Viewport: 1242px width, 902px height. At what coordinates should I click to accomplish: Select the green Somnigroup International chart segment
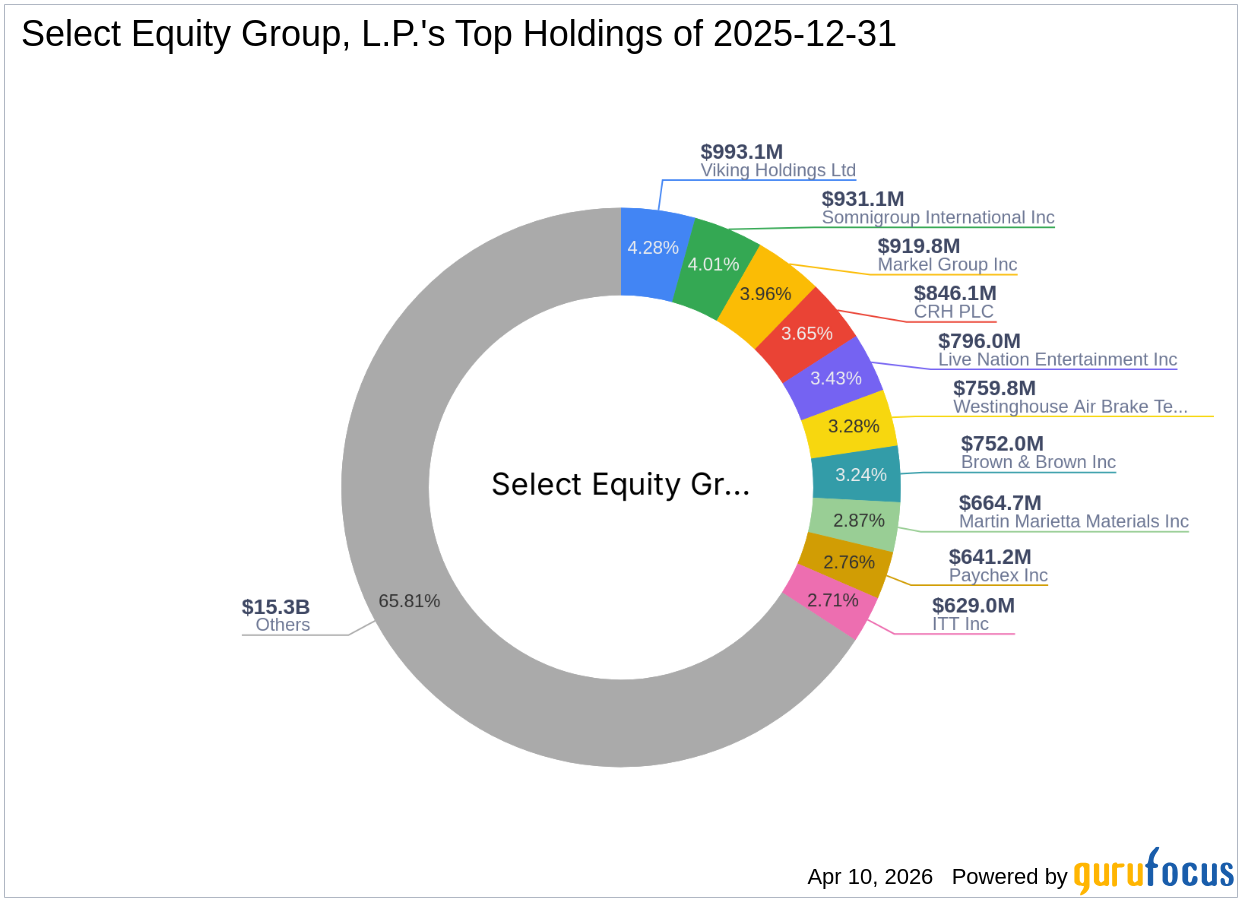[x=712, y=264]
